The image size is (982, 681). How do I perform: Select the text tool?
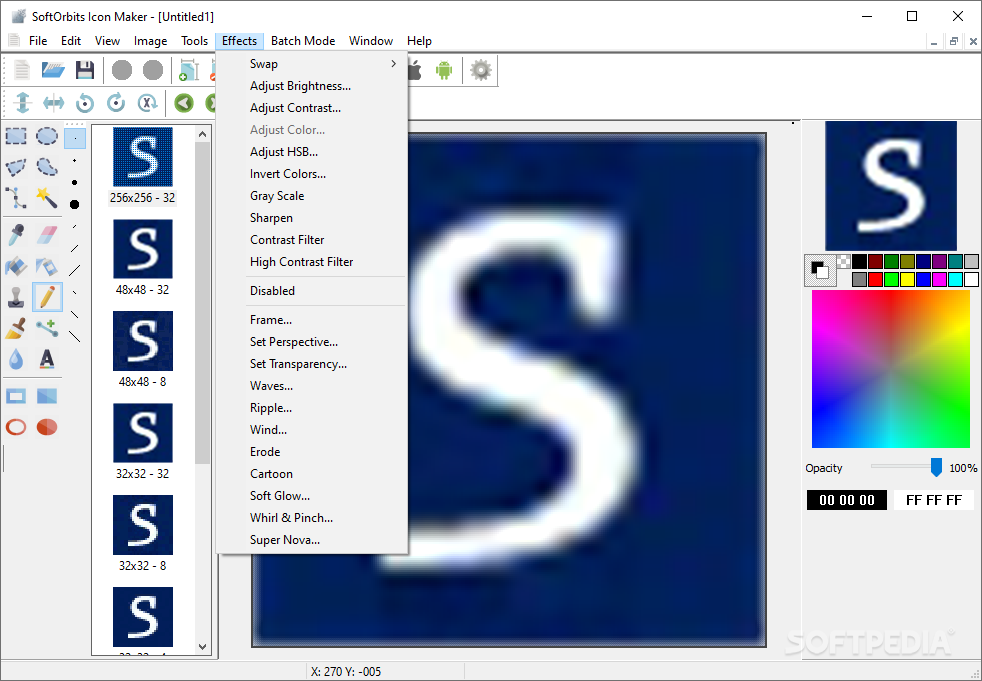coord(47,359)
